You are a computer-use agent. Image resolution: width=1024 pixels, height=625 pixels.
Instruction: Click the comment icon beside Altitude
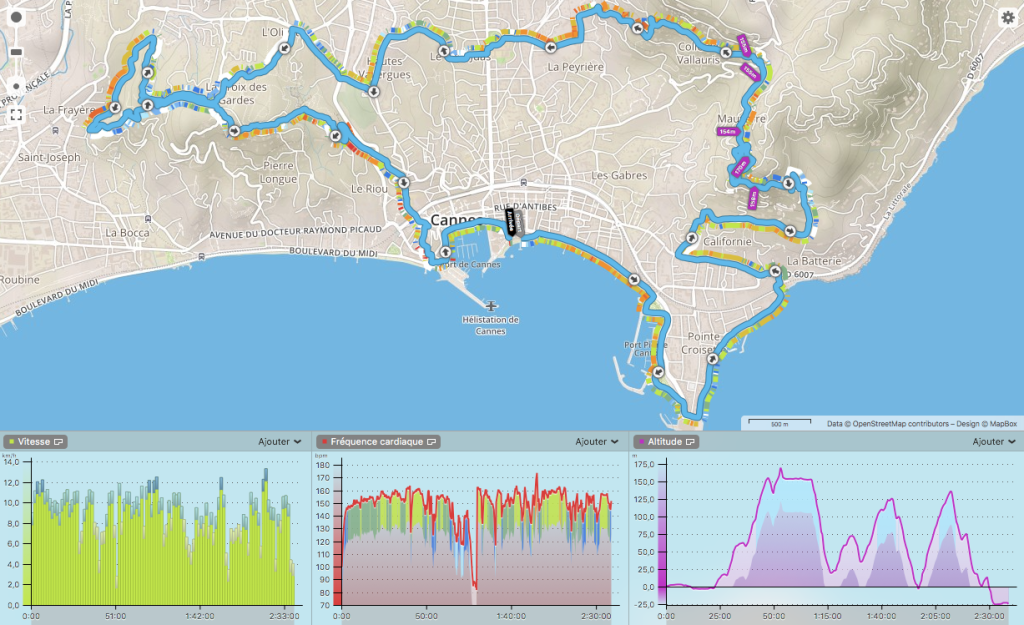690,441
